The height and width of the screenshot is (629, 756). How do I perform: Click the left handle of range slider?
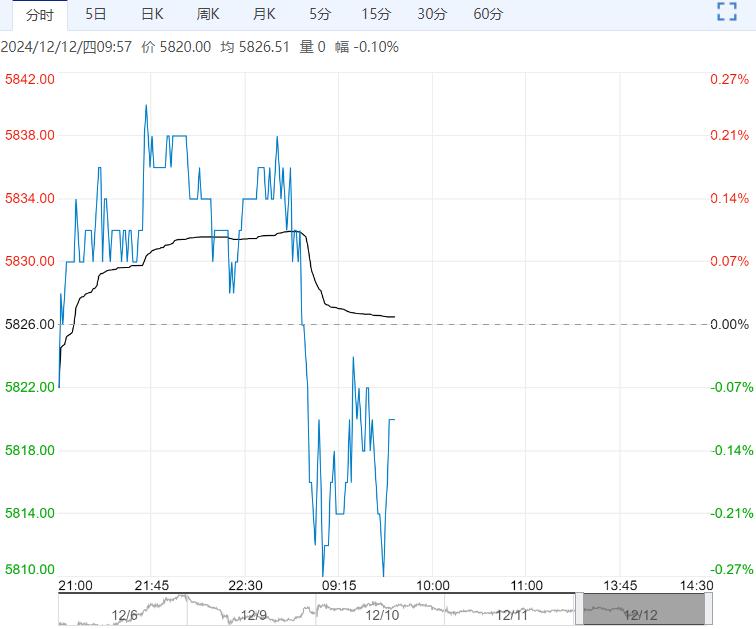[579, 608]
